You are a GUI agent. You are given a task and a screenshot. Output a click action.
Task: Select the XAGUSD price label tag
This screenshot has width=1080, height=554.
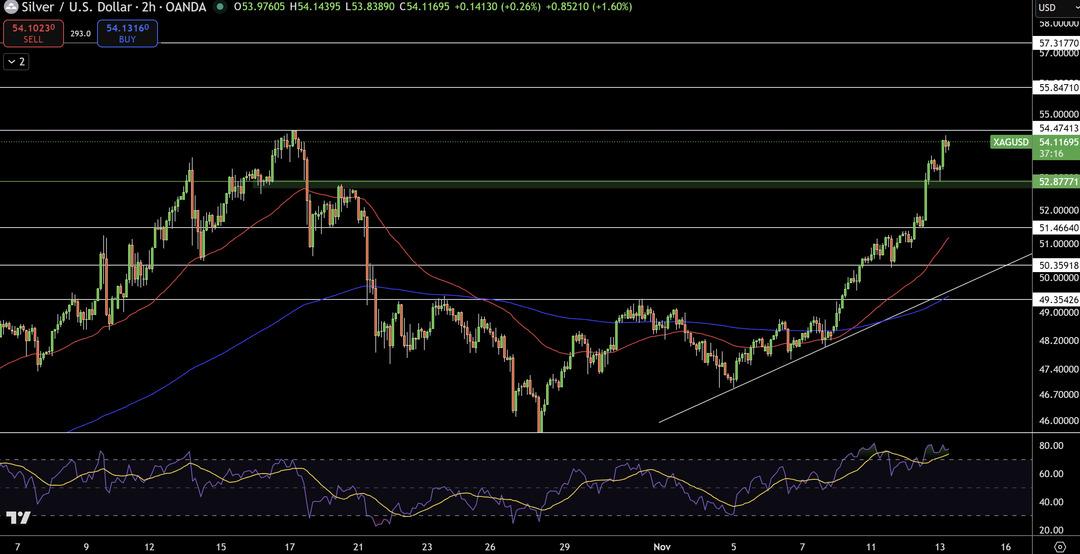click(x=1010, y=142)
